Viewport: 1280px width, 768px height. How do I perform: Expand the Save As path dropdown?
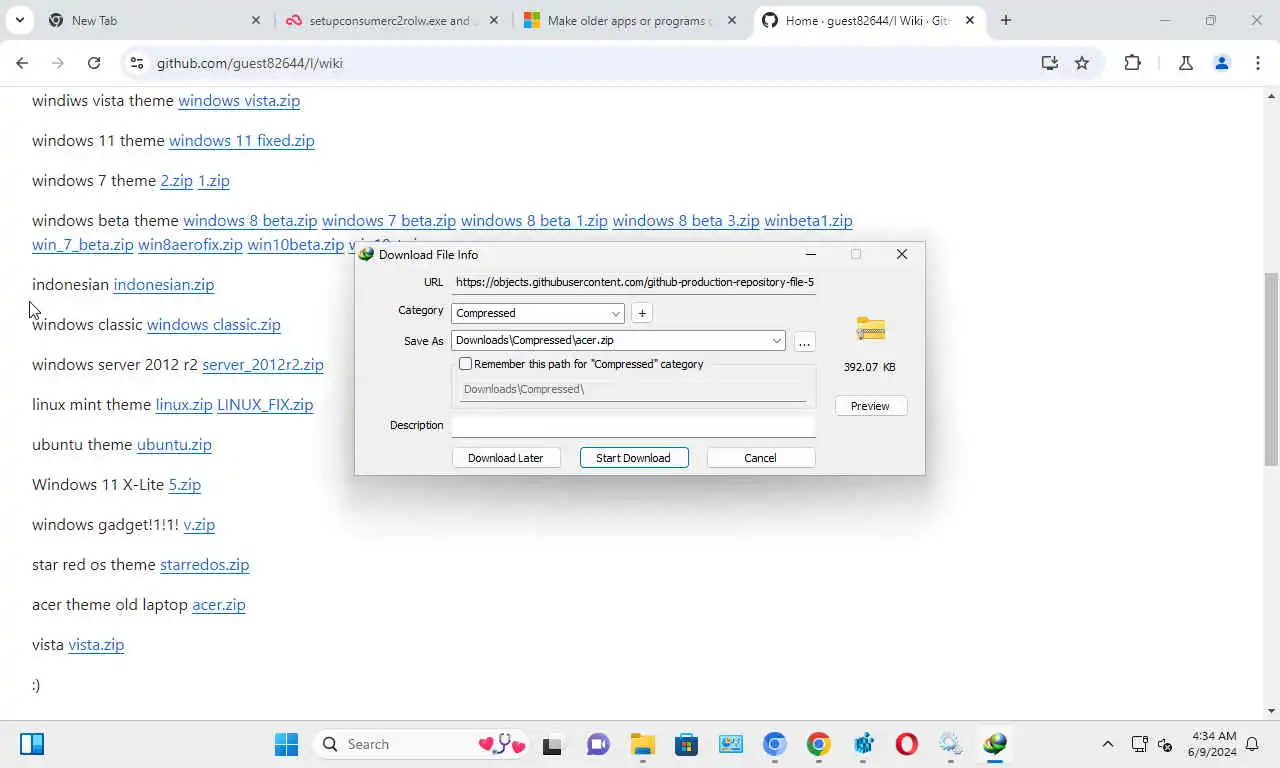point(776,340)
